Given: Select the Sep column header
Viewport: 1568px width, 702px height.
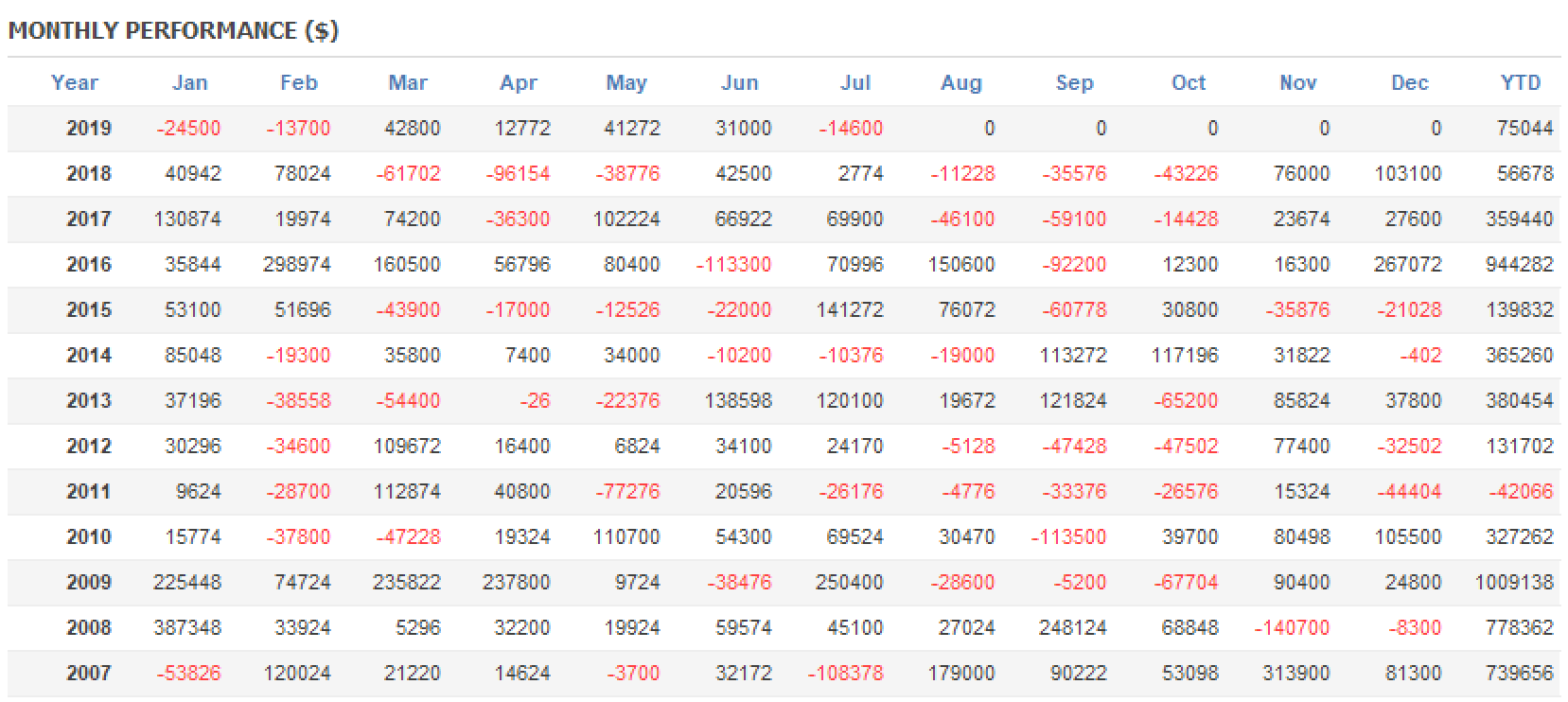Looking at the screenshot, I should [1075, 83].
